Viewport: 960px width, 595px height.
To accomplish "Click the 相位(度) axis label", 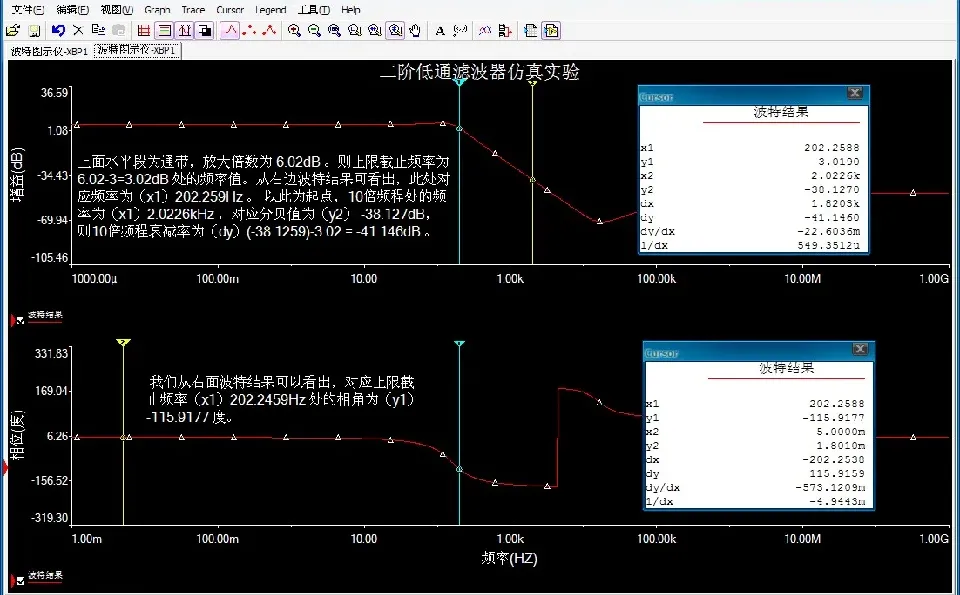I will (17, 435).
